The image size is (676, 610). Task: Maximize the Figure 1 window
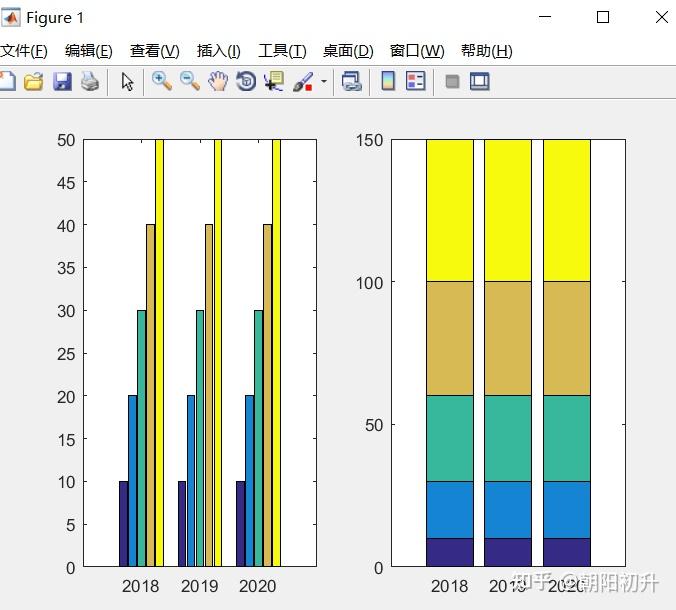603,17
